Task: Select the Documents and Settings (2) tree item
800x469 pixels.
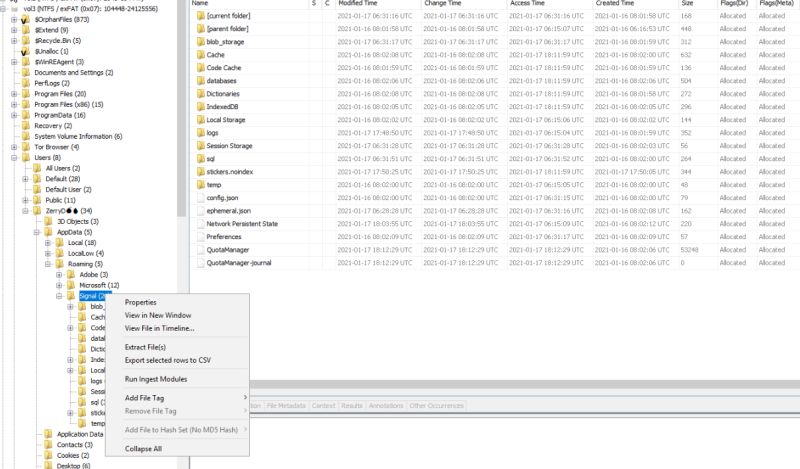Action: (73, 72)
